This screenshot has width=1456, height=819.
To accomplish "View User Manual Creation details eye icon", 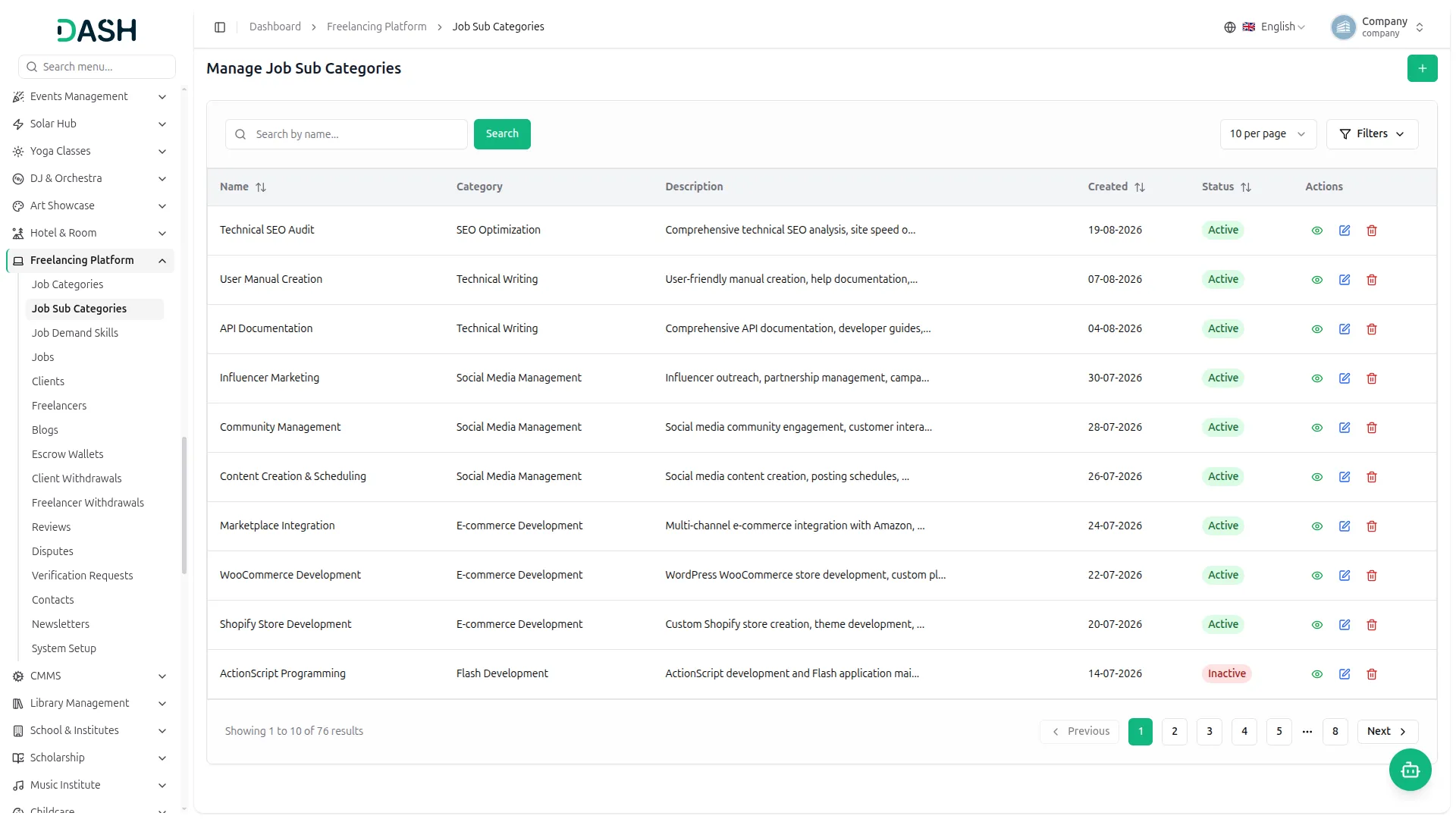I will pos(1316,280).
